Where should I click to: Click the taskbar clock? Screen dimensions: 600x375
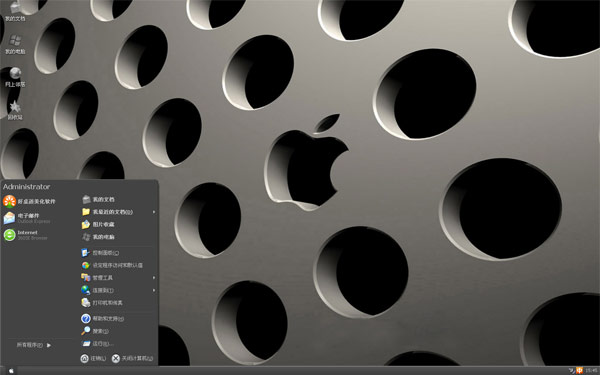pyautogui.click(x=592, y=370)
